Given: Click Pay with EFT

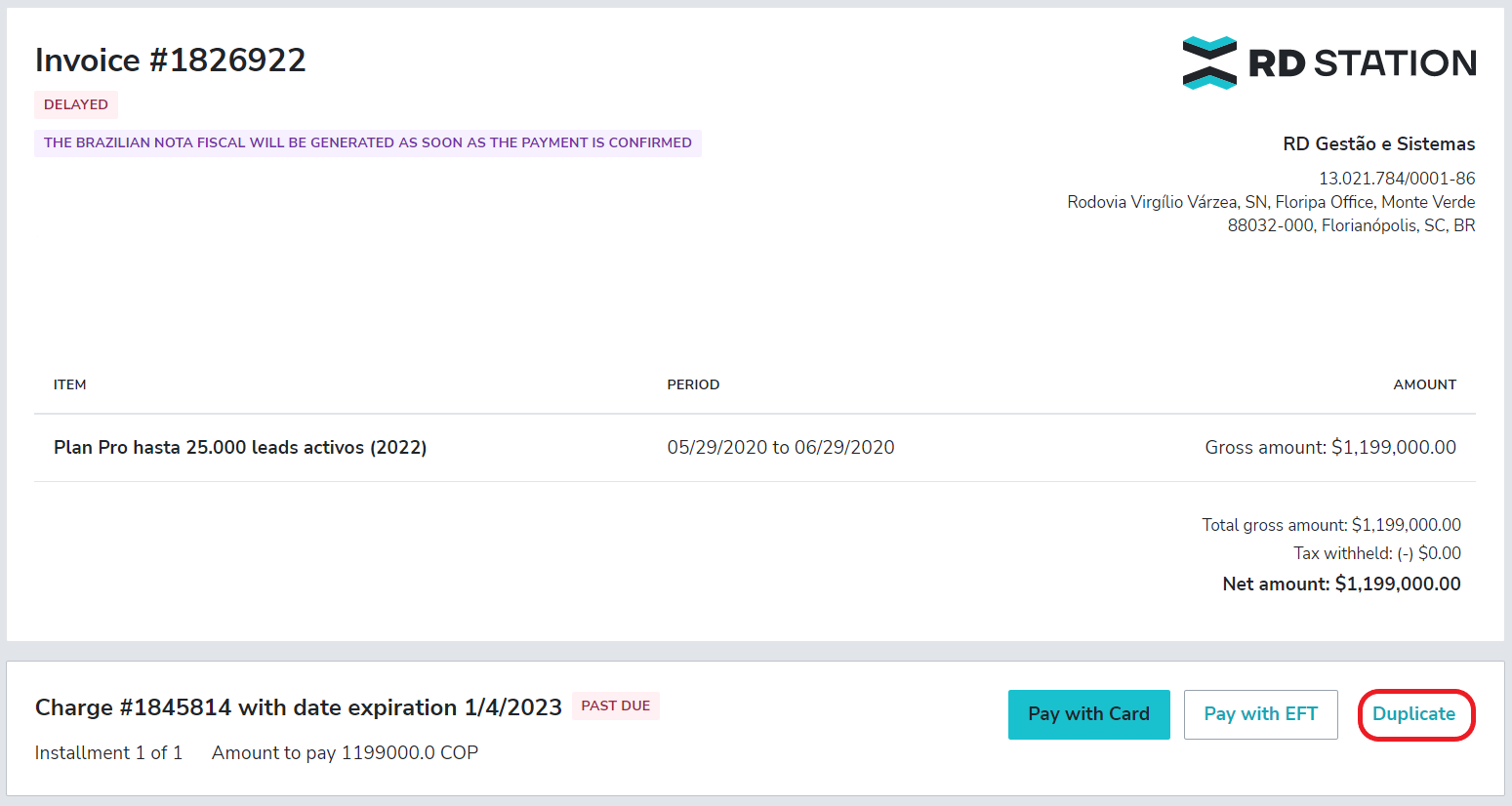Looking at the screenshot, I should coord(1260,714).
